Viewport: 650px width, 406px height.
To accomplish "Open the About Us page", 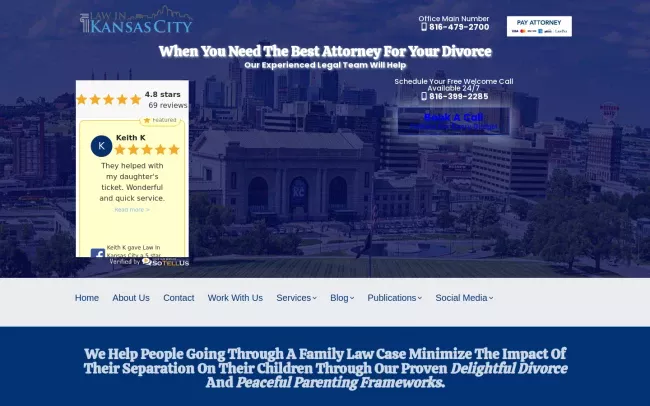I will pos(131,298).
